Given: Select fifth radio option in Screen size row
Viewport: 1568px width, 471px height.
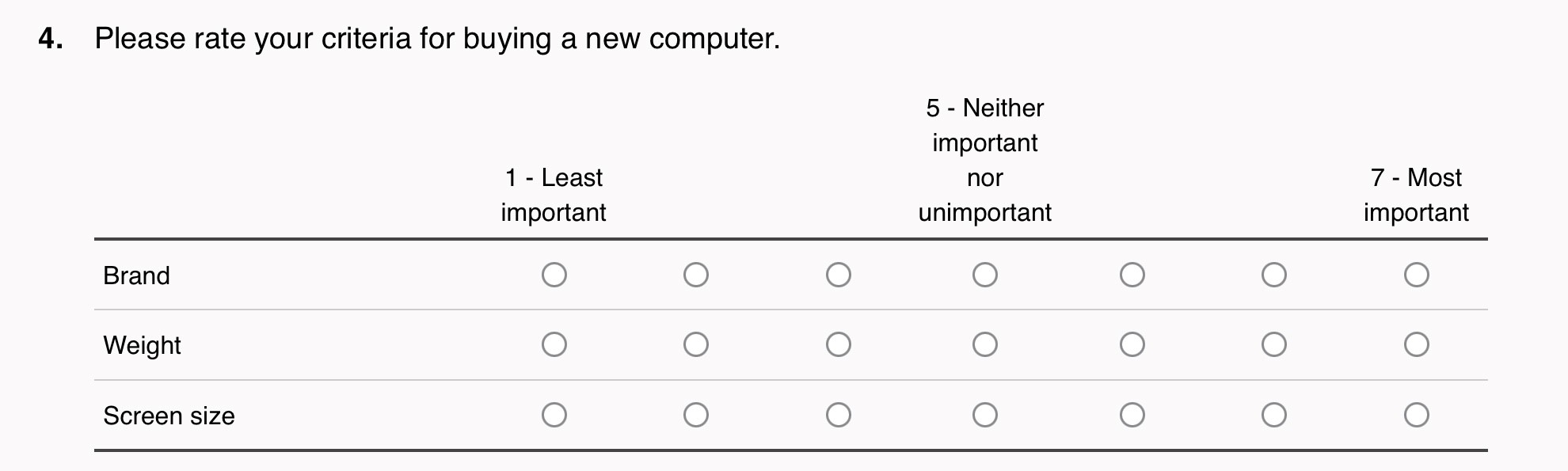Looking at the screenshot, I should tap(1132, 415).
